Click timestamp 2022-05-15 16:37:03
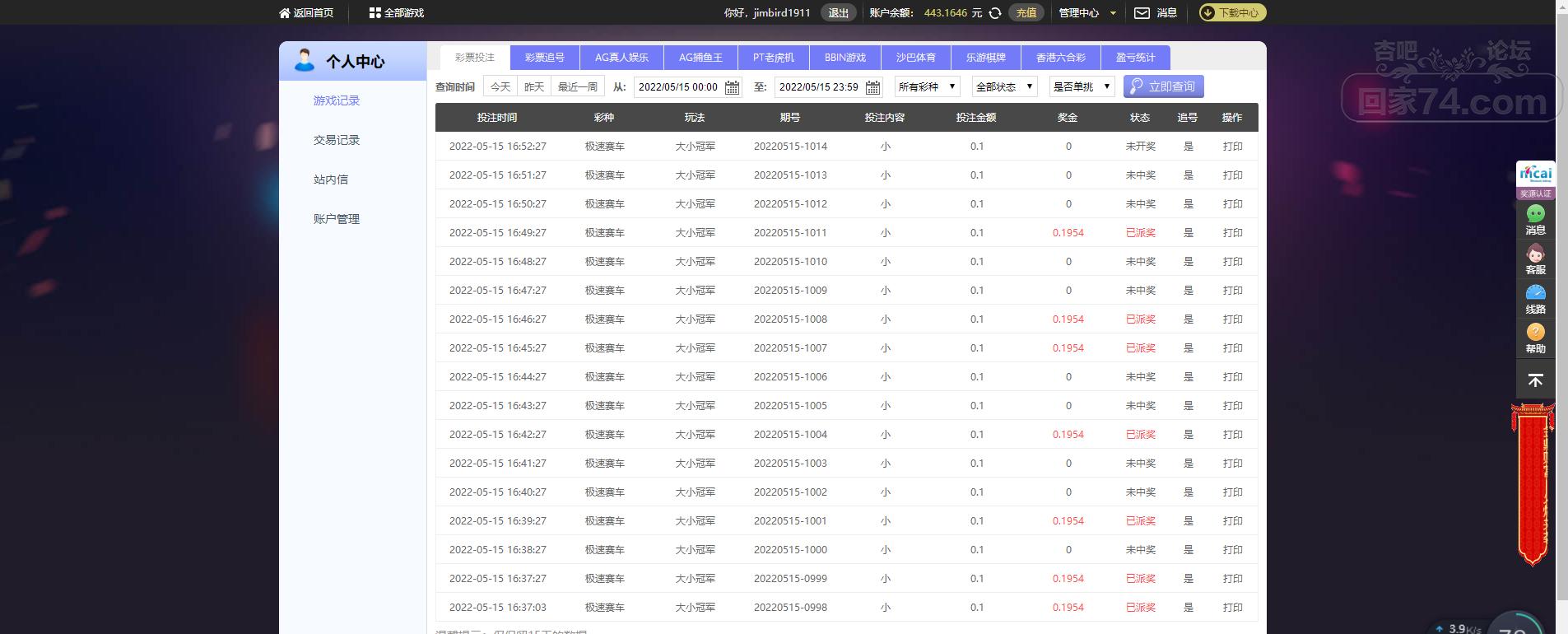 (498, 608)
